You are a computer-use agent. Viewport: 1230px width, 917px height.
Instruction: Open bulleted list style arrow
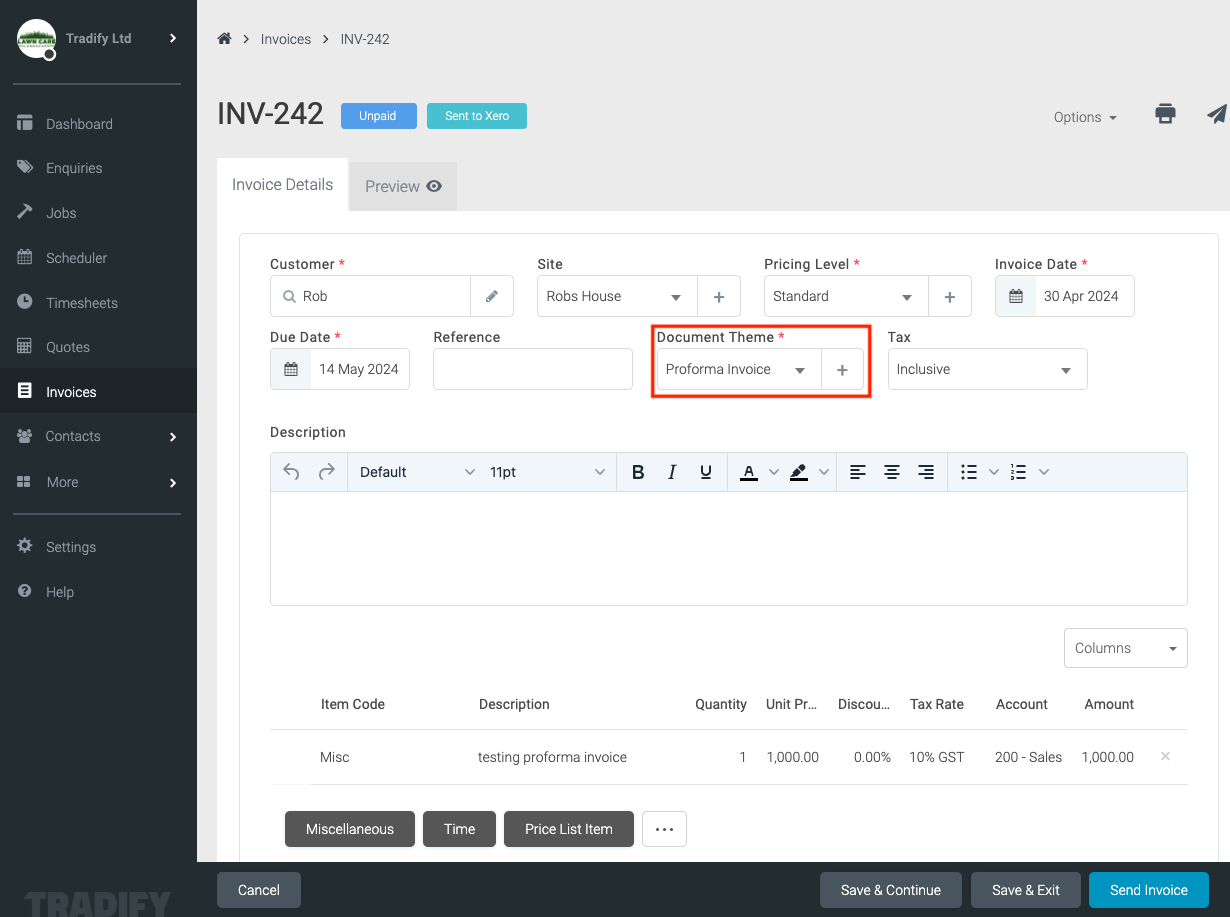994,472
